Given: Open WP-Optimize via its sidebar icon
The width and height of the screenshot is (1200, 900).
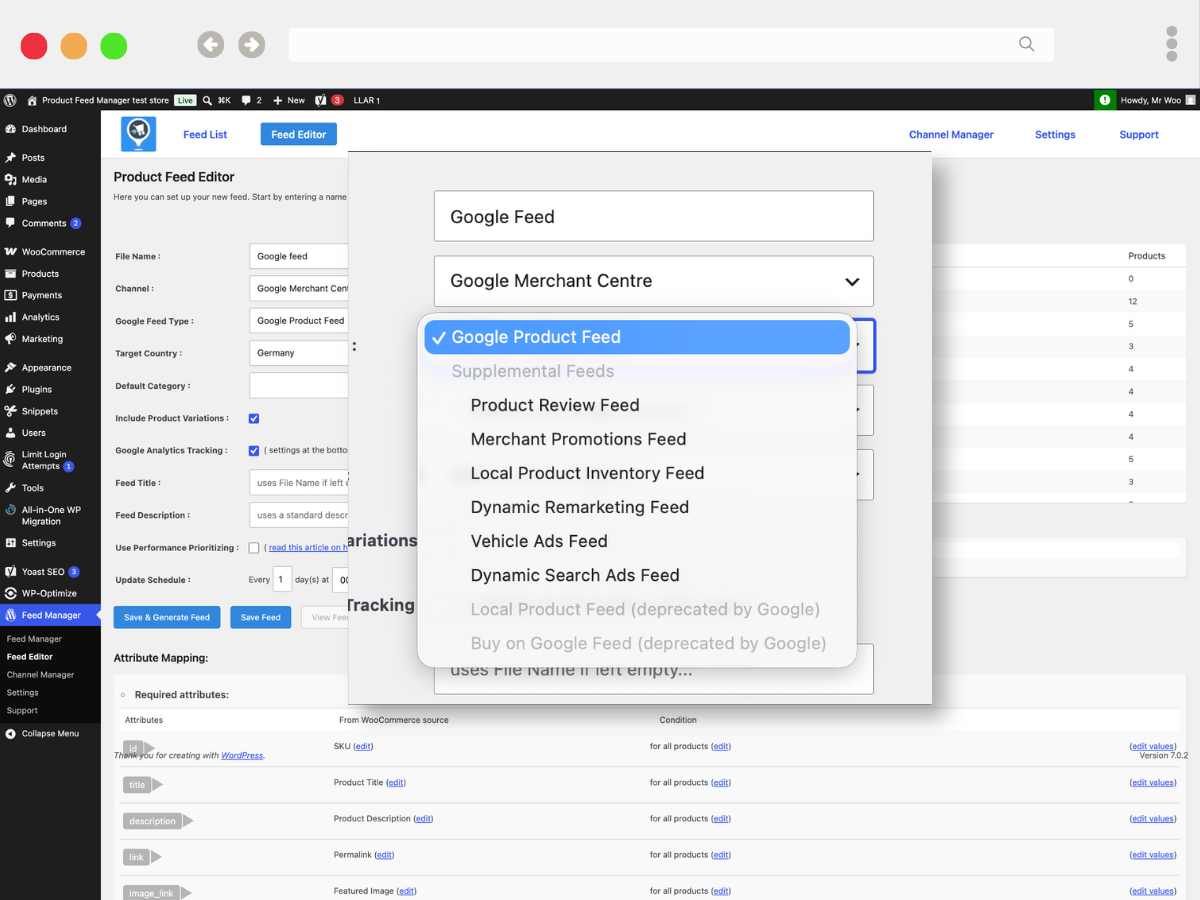Looking at the screenshot, I should pos(10,593).
